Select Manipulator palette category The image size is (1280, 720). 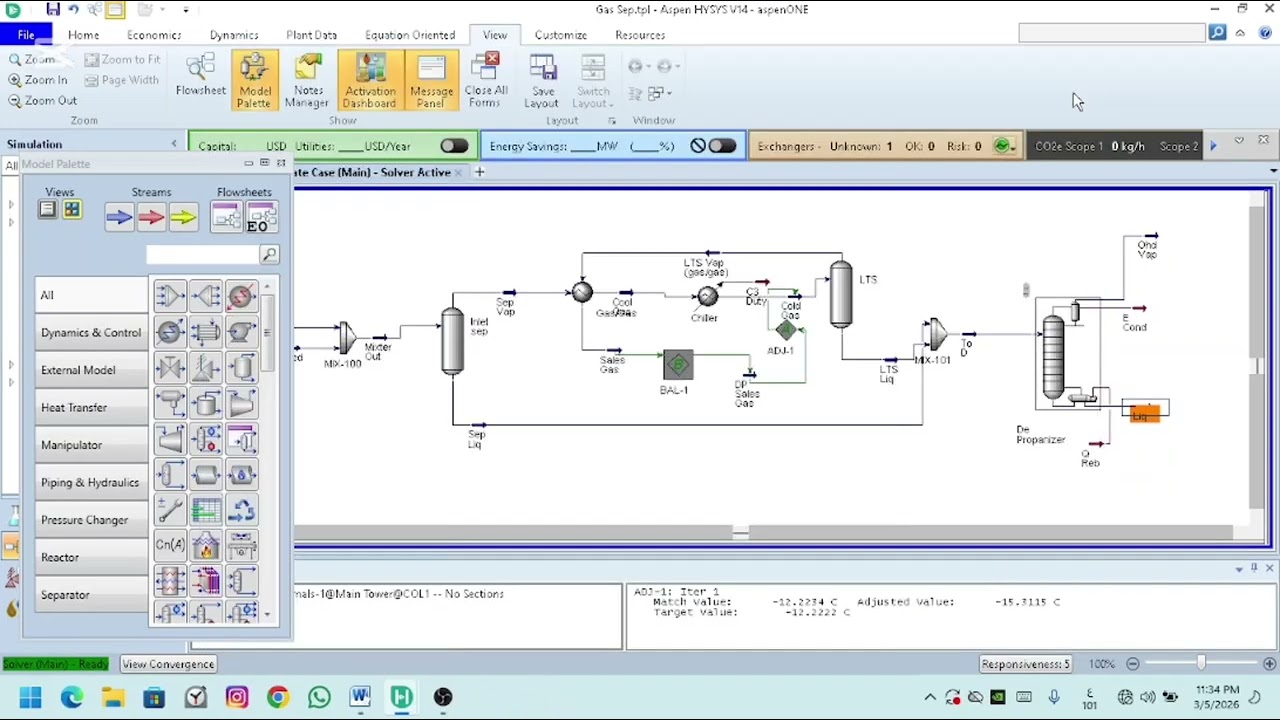pyautogui.click(x=91, y=445)
